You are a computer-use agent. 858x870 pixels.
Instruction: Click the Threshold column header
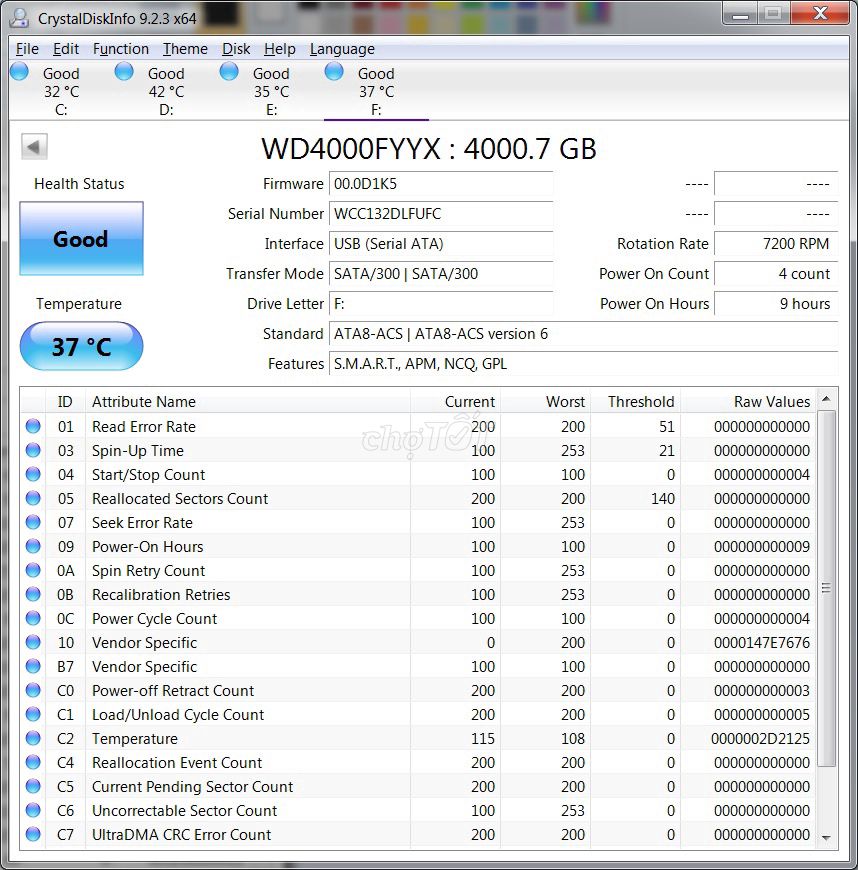click(635, 401)
